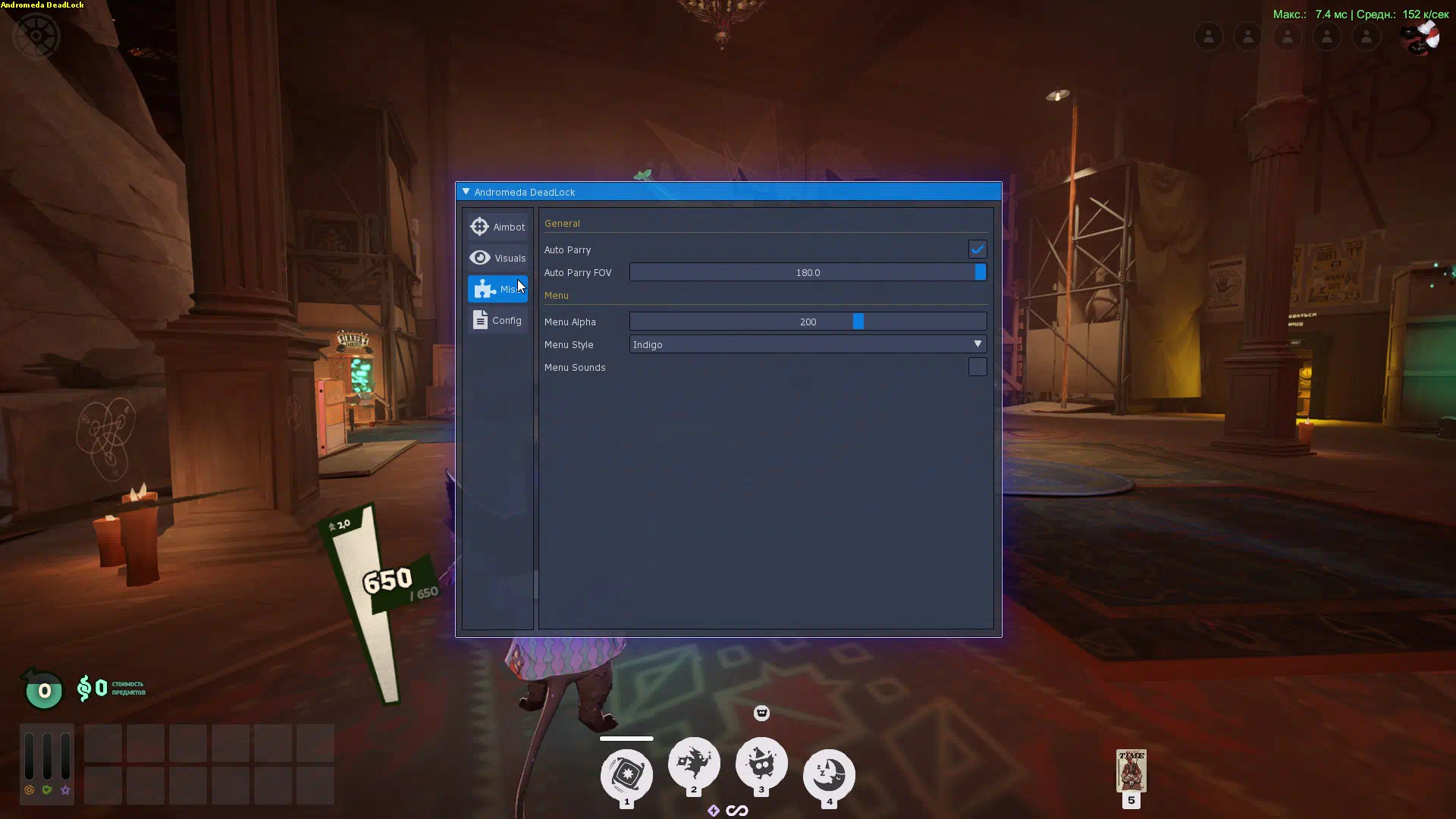The image size is (1456, 819).
Task: Collapse the Andromeda DeadLock window triangle
Action: pyautogui.click(x=466, y=192)
